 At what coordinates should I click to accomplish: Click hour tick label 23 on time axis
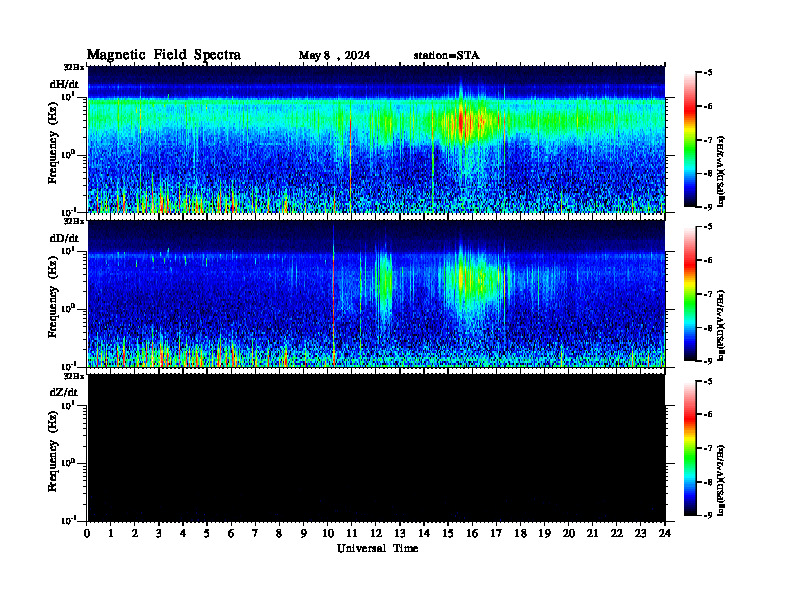pyautogui.click(x=640, y=534)
